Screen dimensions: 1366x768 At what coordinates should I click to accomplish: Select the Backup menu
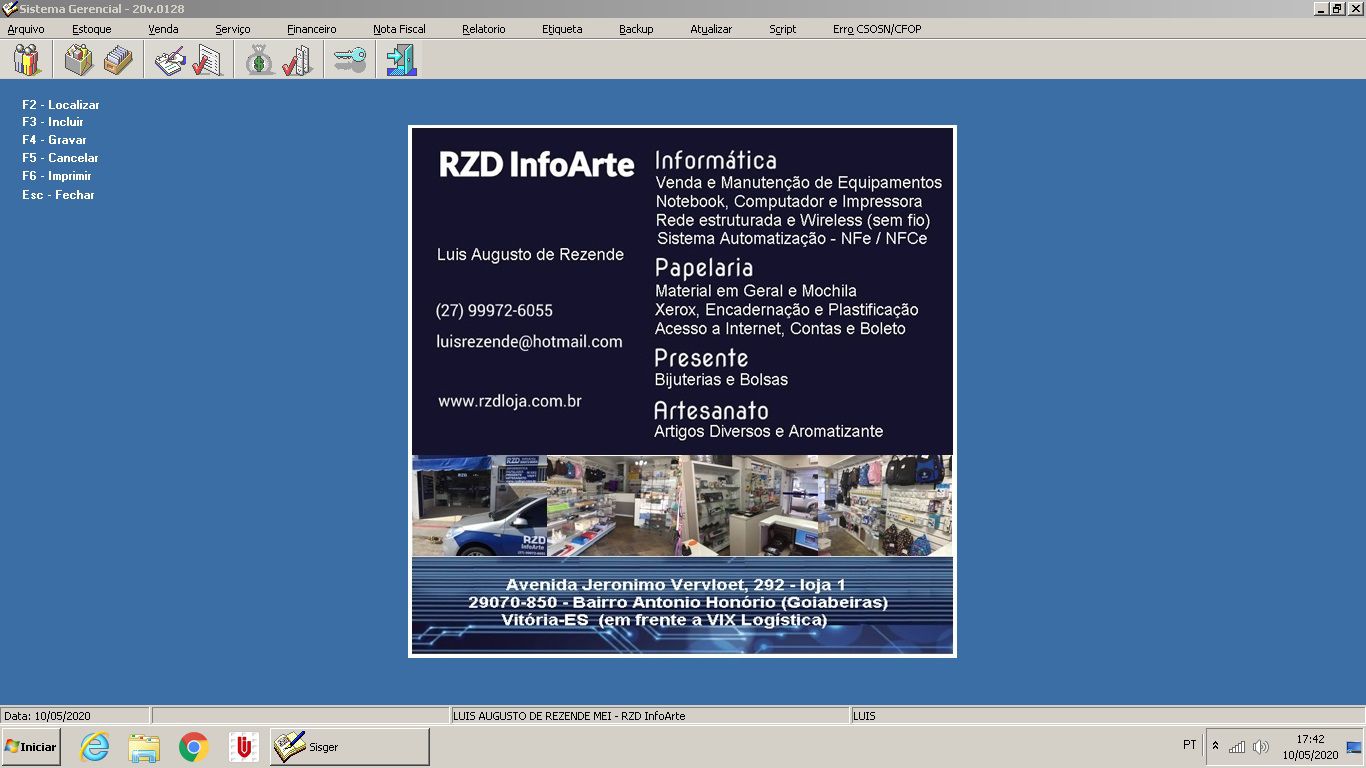click(636, 29)
